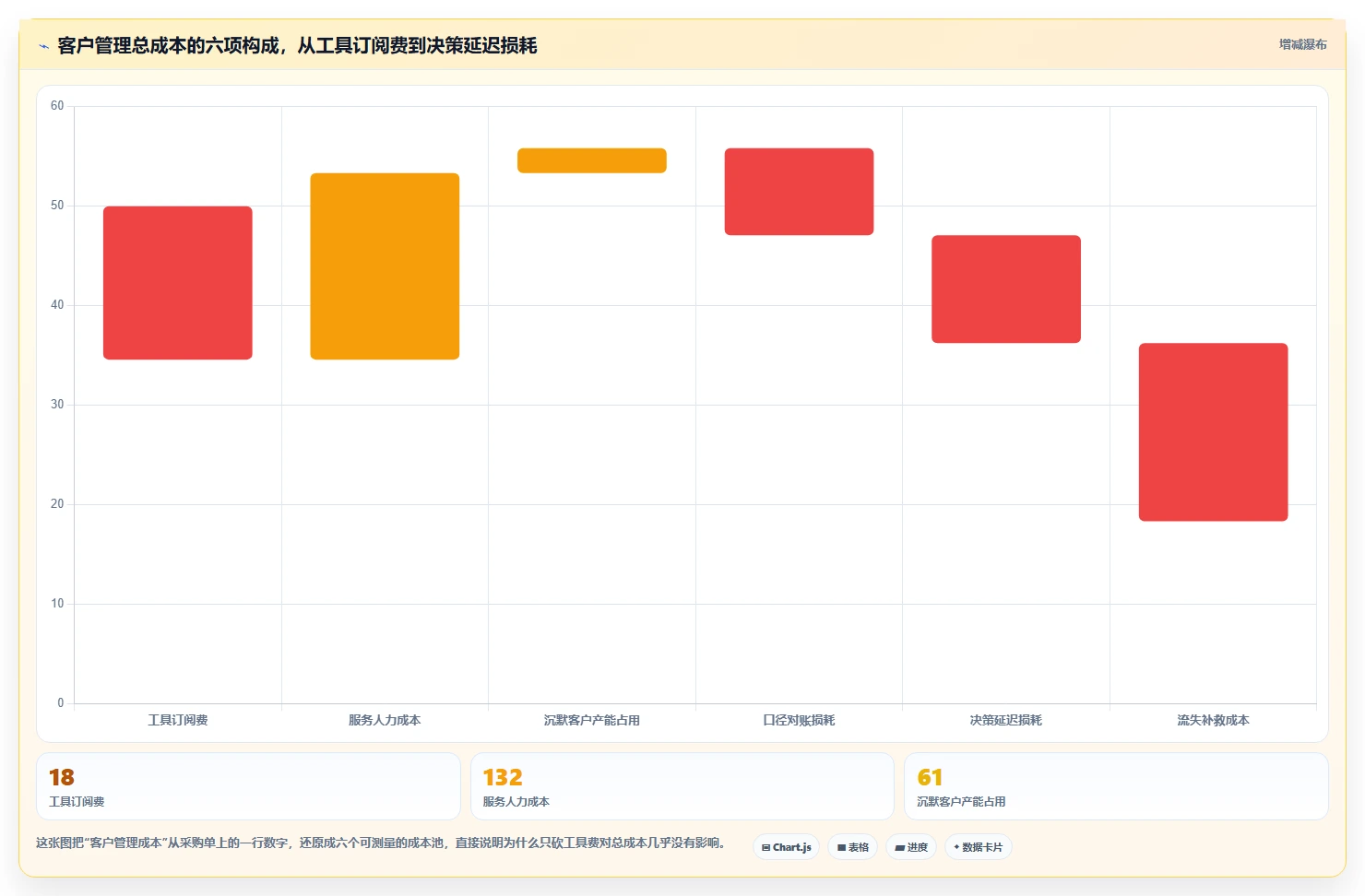The image size is (1365, 896).
Task: Select the orange 服务人力成本 bar
Action: pos(385,266)
